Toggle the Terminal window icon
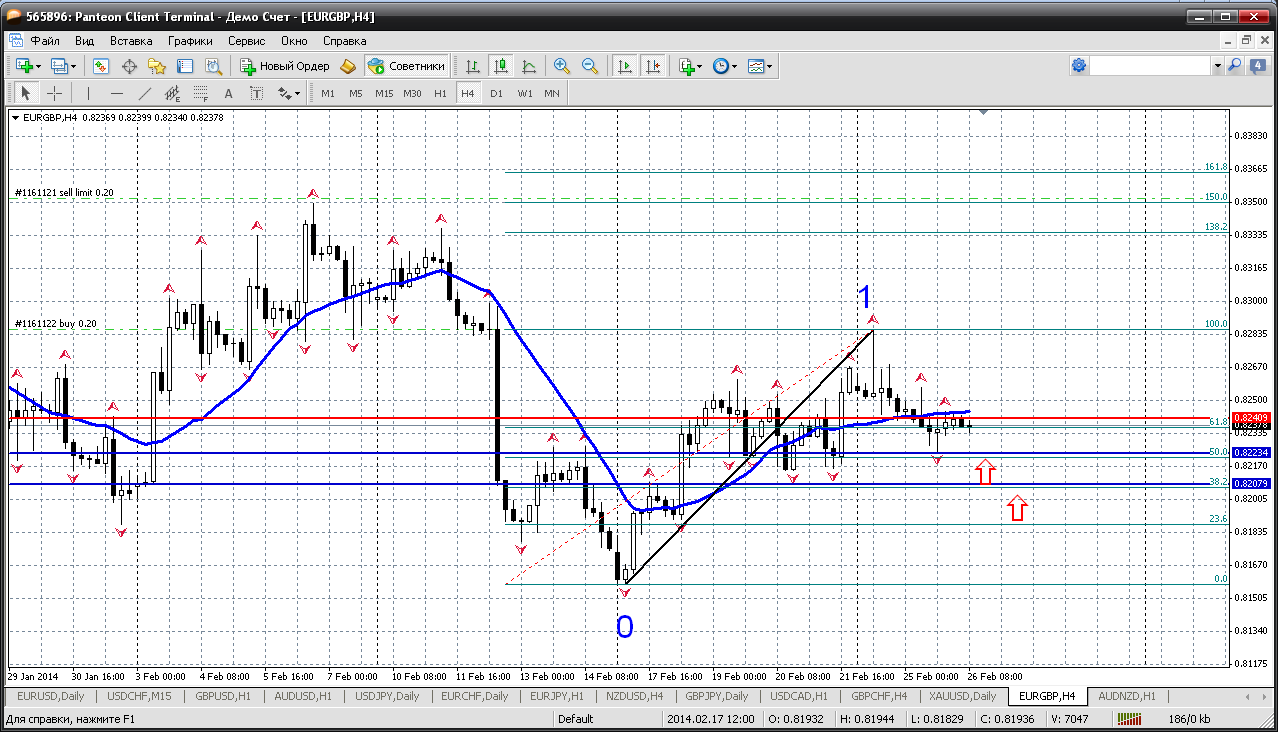Image resolution: width=1278 pixels, height=732 pixels. [x=185, y=66]
